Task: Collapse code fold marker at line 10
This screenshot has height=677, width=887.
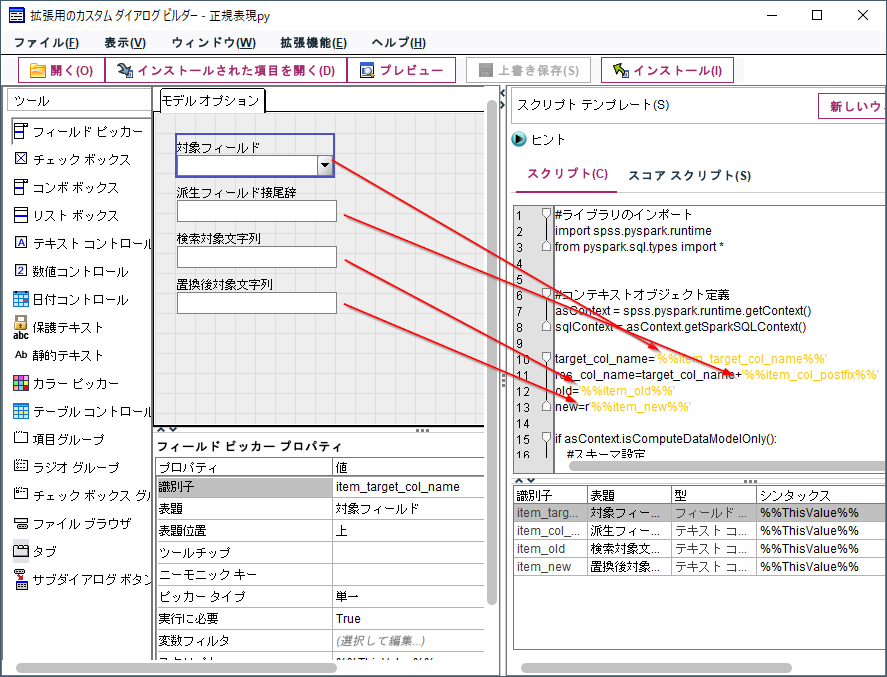Action: [x=546, y=357]
